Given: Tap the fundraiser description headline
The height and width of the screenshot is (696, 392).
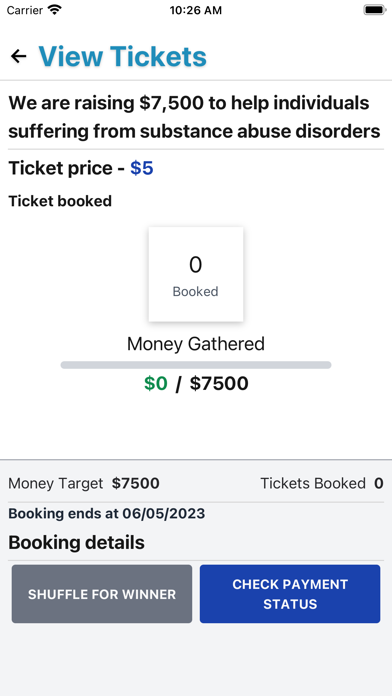Looking at the screenshot, I should click(194, 117).
